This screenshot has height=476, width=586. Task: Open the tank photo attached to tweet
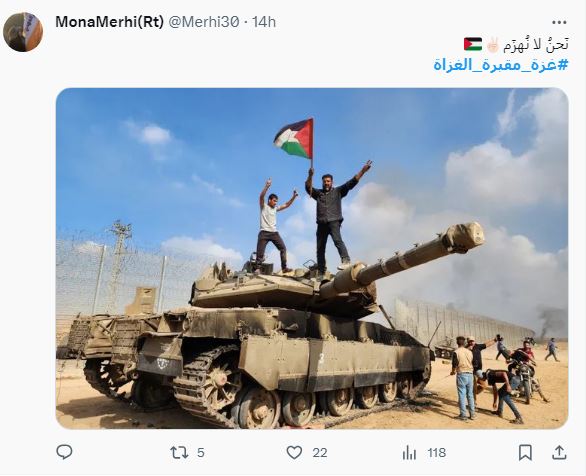312,258
